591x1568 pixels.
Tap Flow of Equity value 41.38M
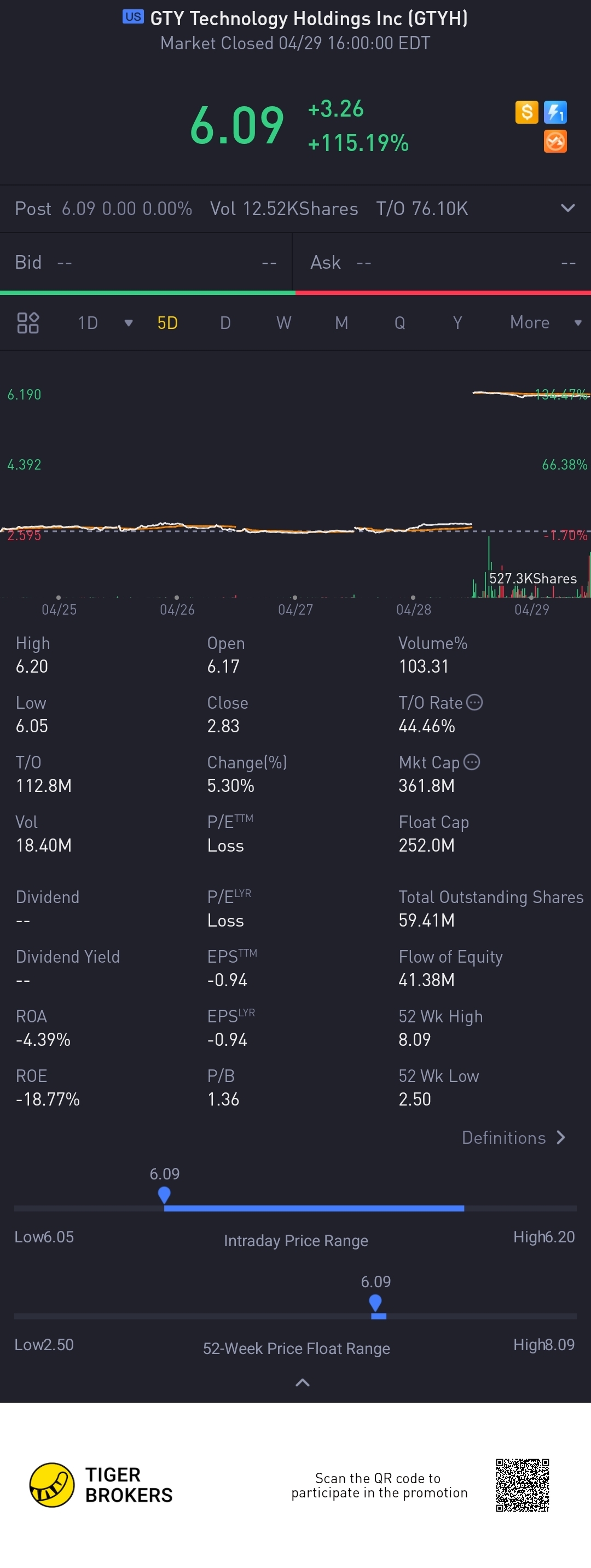point(427,980)
